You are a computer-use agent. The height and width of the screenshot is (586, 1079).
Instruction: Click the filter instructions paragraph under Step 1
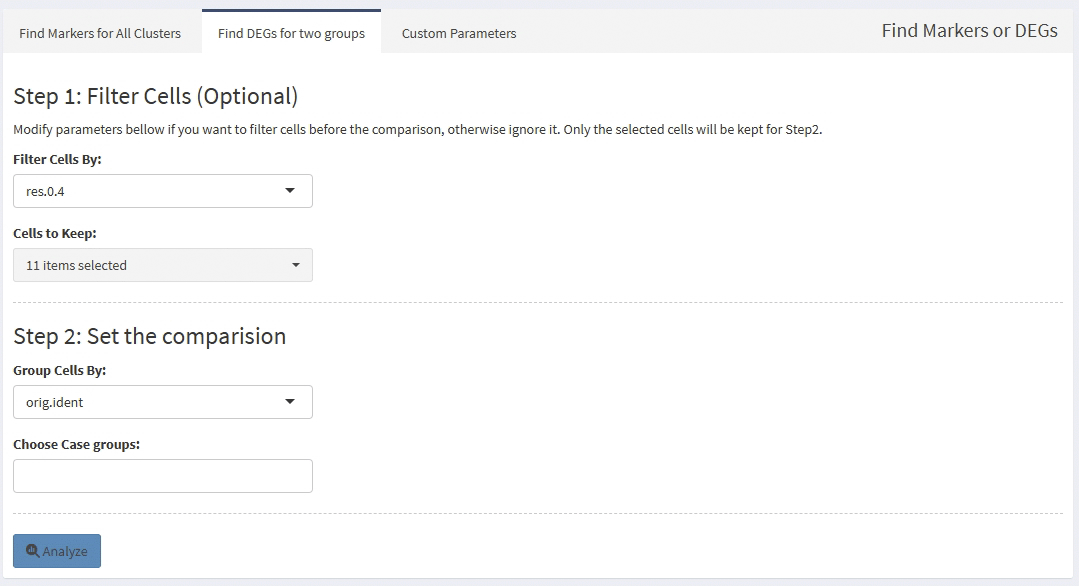tap(417, 130)
